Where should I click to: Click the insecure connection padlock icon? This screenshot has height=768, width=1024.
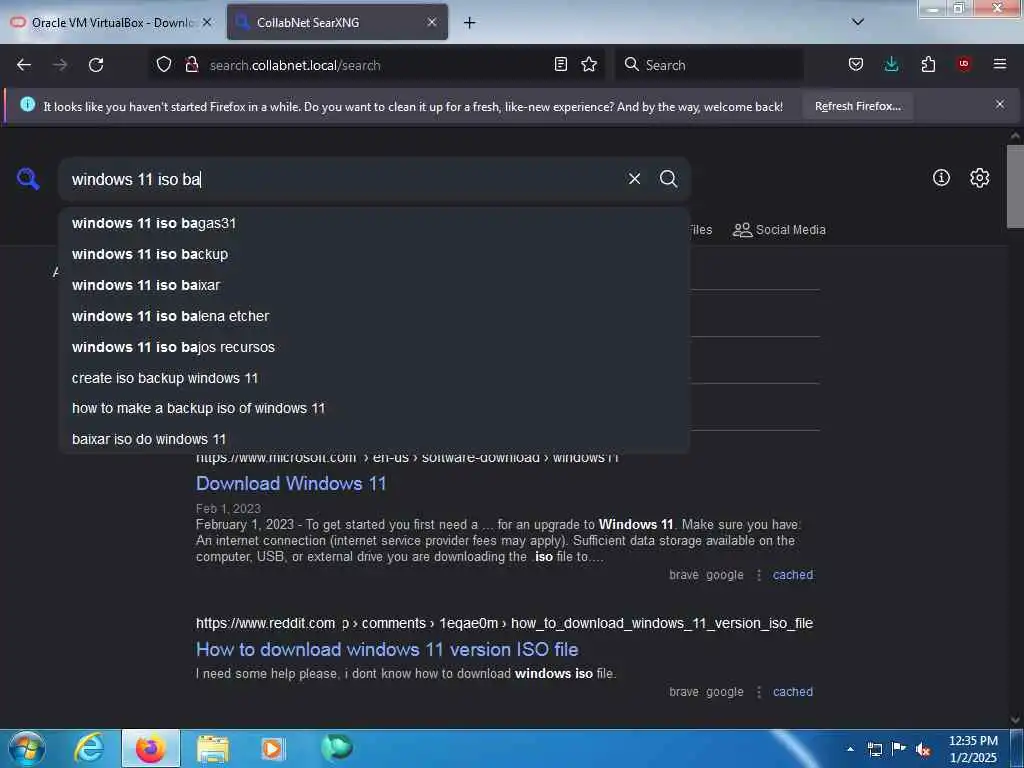click(x=191, y=64)
